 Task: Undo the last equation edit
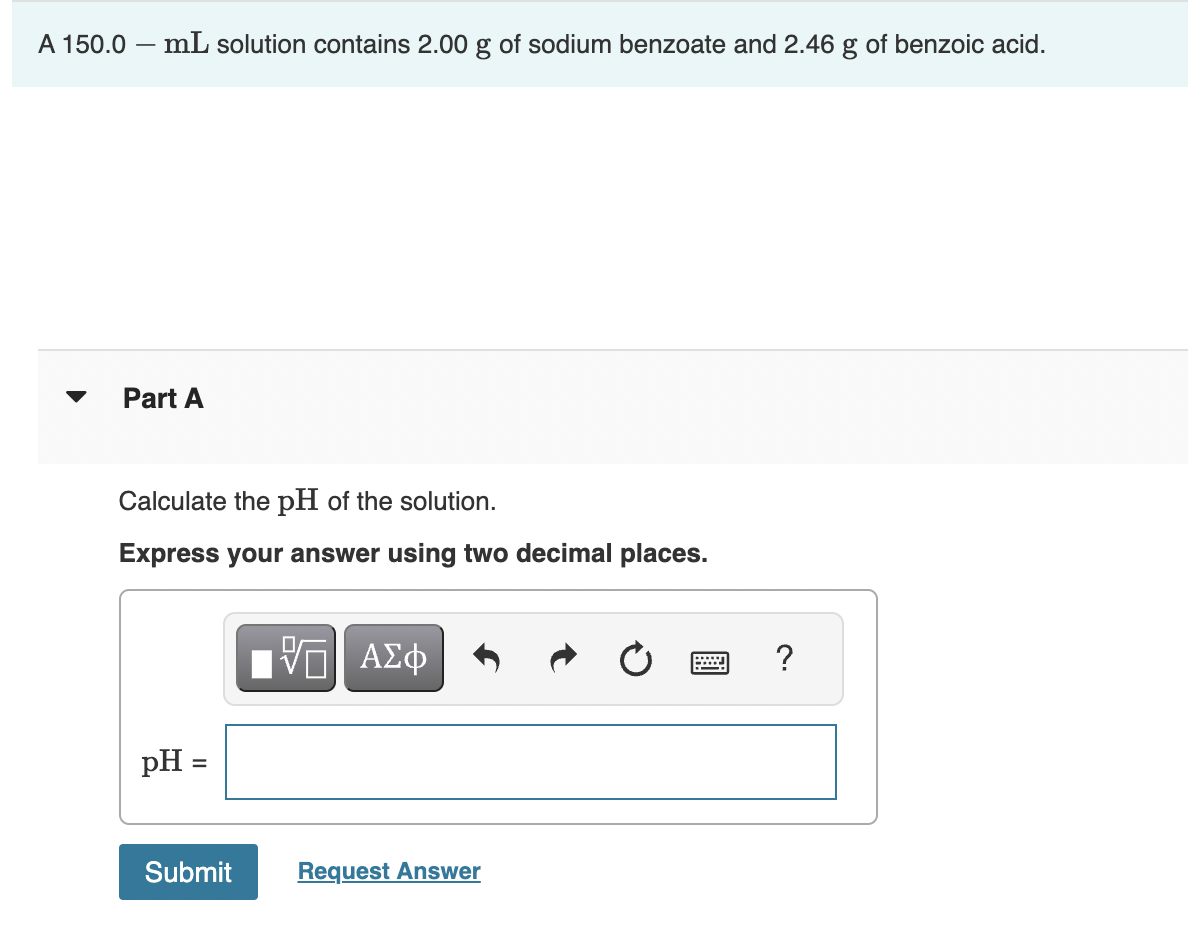[487, 657]
